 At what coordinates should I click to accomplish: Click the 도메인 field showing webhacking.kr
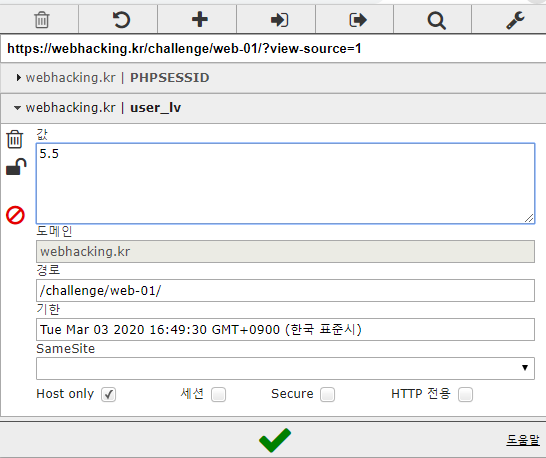point(285,251)
